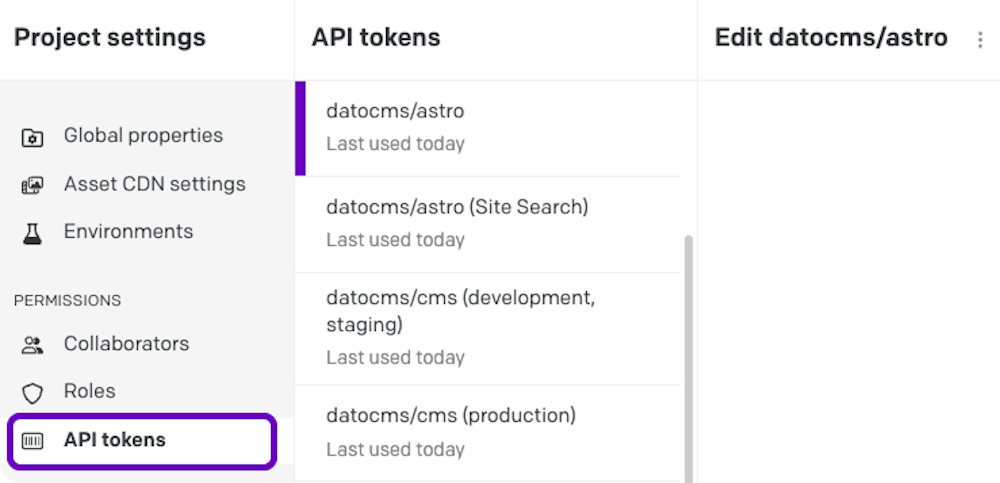
Task: Click the Collaborators people icon
Action: [33, 345]
